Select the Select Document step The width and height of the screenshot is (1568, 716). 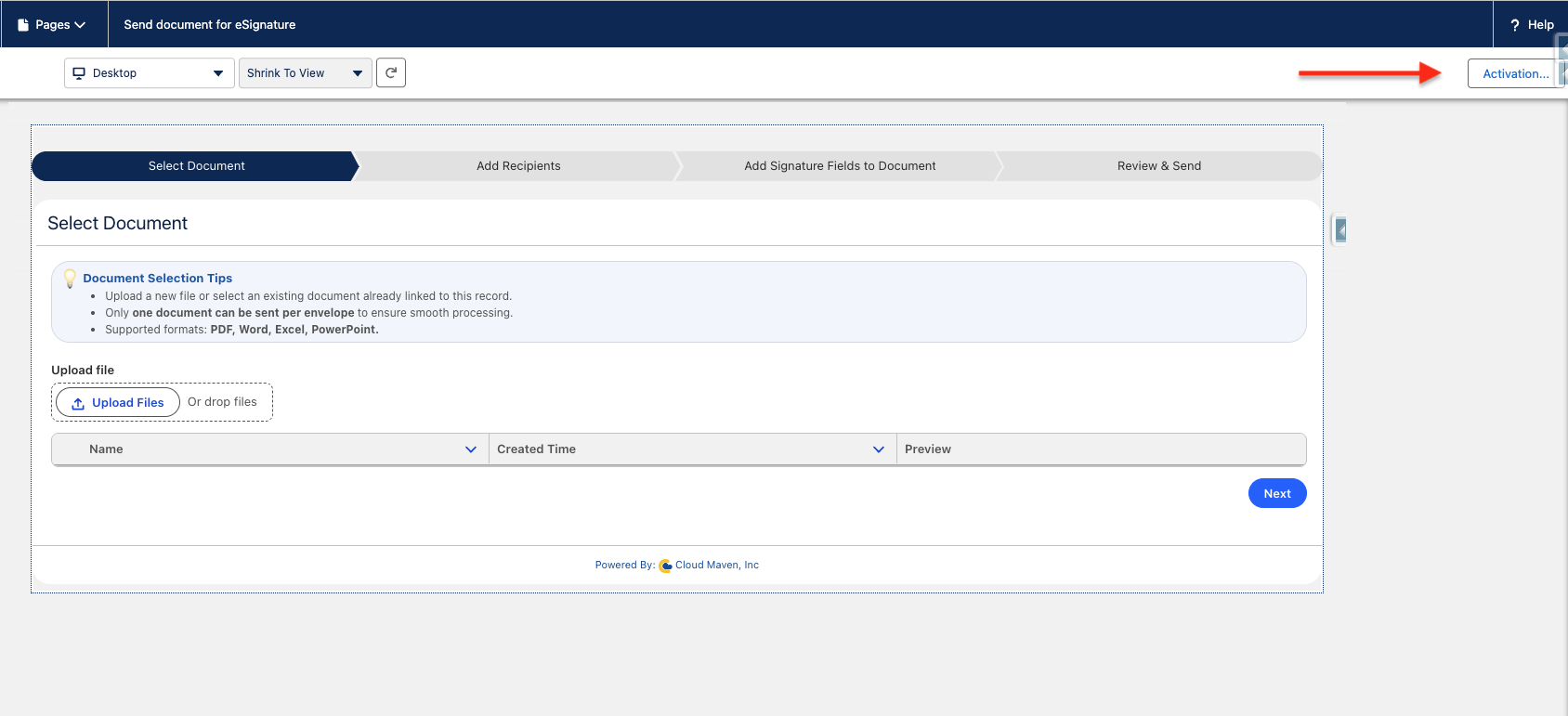tap(196, 166)
